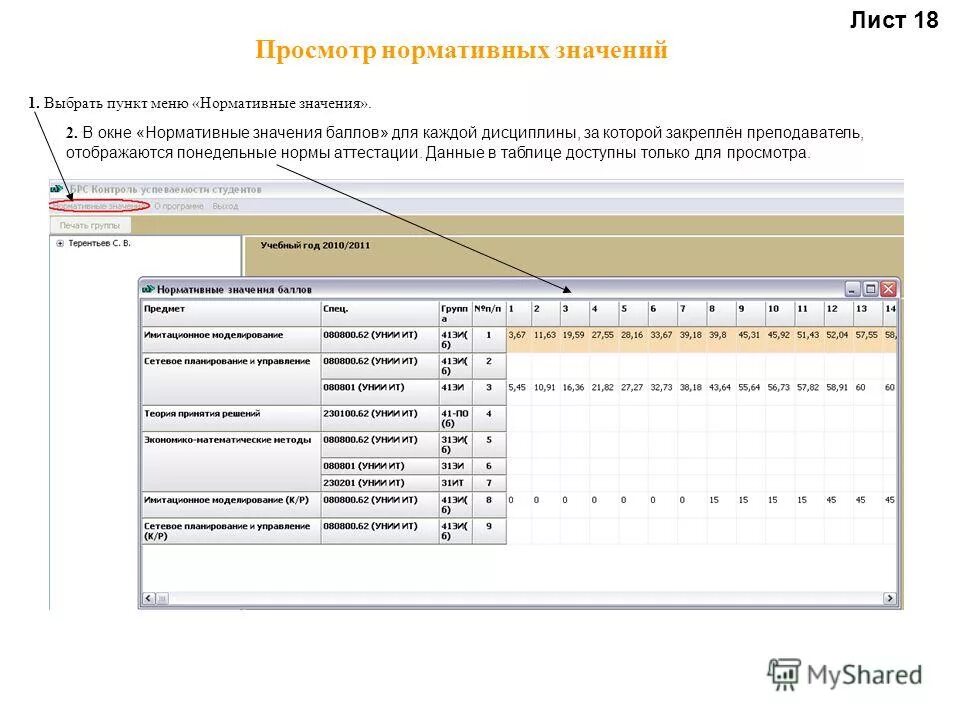Click the value '58,91' in row 3
The height and width of the screenshot is (720, 960).
tap(837, 388)
